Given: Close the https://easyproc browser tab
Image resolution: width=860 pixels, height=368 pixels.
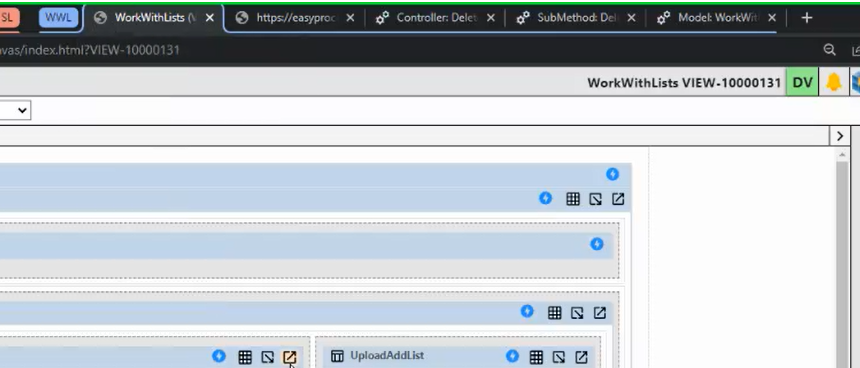Looking at the screenshot, I should click(x=350, y=18).
